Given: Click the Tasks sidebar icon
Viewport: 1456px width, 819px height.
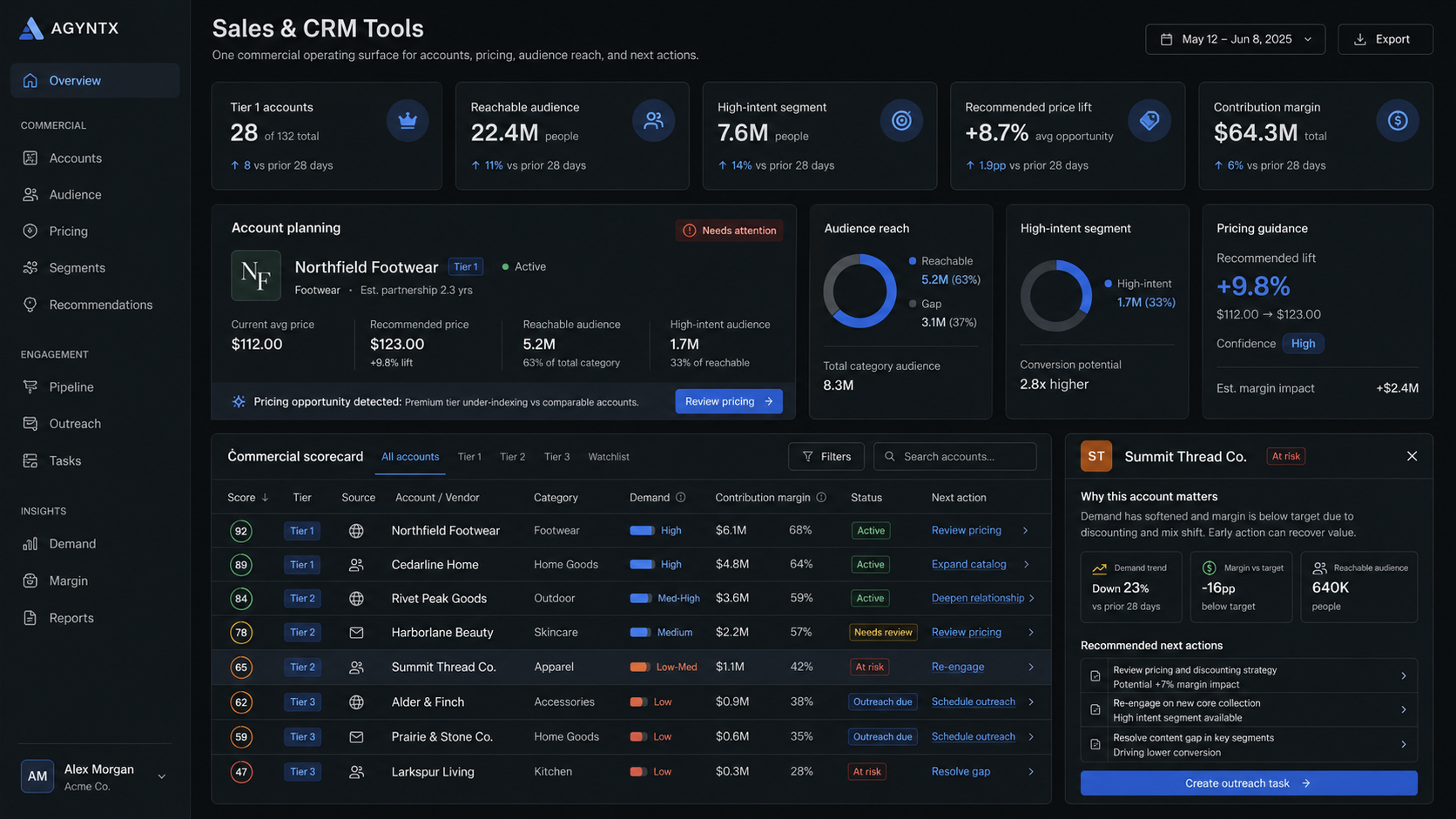Looking at the screenshot, I should coord(30,460).
